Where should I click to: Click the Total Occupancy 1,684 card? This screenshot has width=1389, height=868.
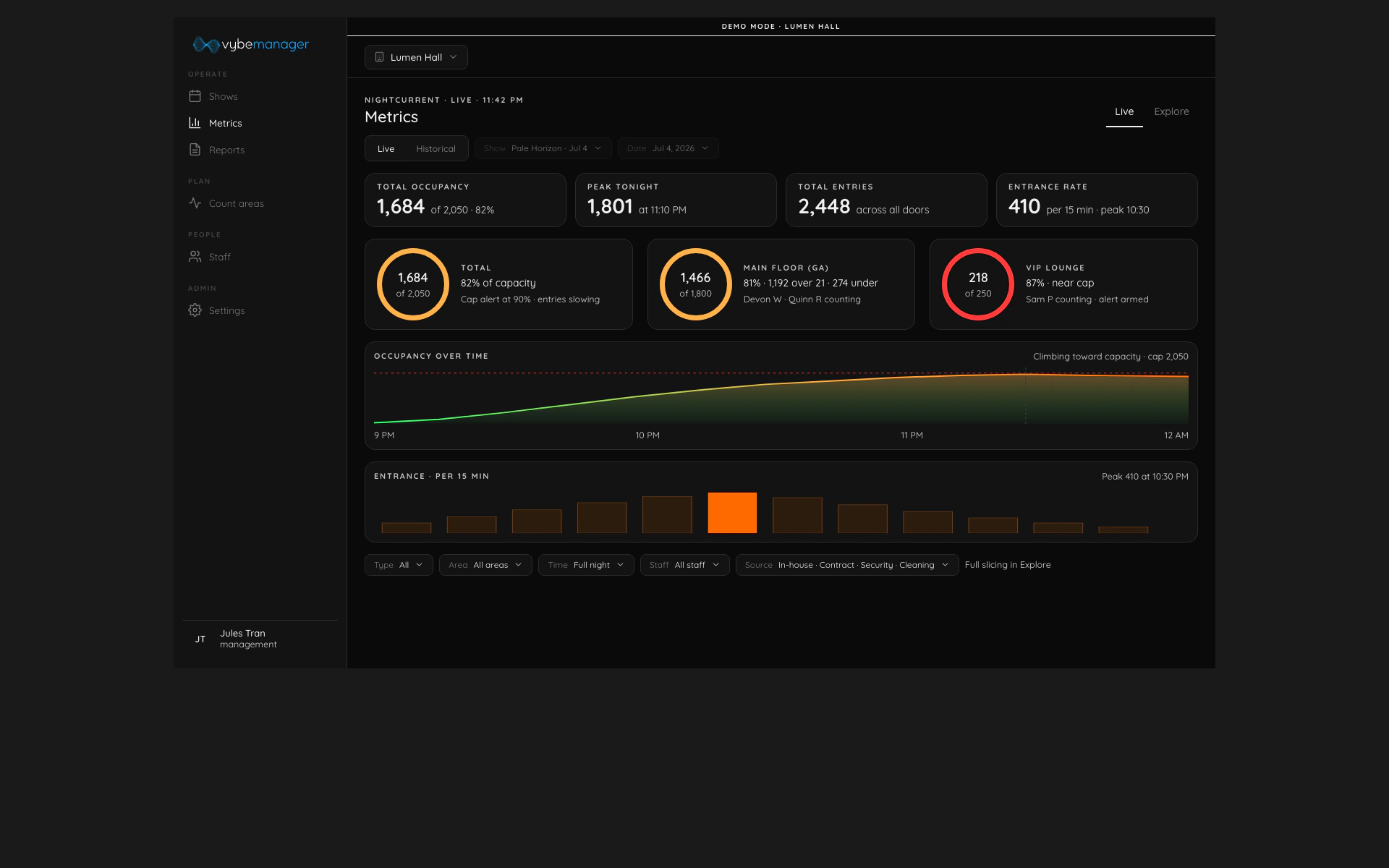pos(465,200)
